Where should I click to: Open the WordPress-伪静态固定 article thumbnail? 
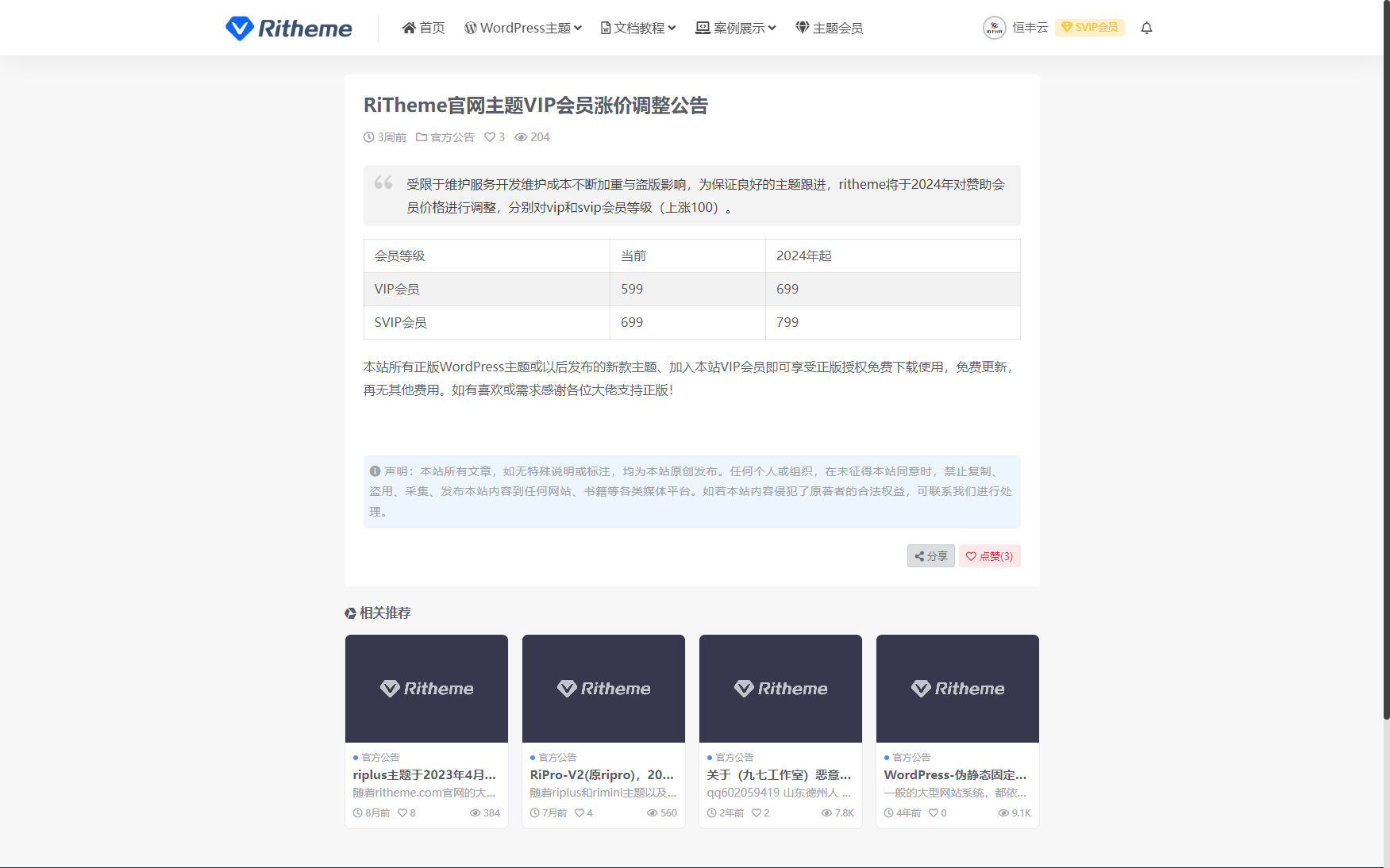957,689
